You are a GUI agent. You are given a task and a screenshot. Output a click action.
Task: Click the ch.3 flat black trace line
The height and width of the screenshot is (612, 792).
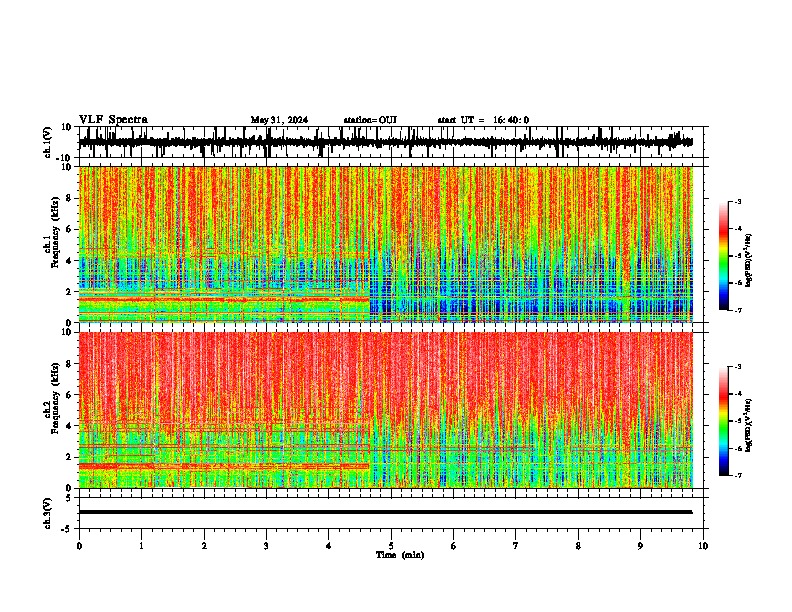pos(385,512)
